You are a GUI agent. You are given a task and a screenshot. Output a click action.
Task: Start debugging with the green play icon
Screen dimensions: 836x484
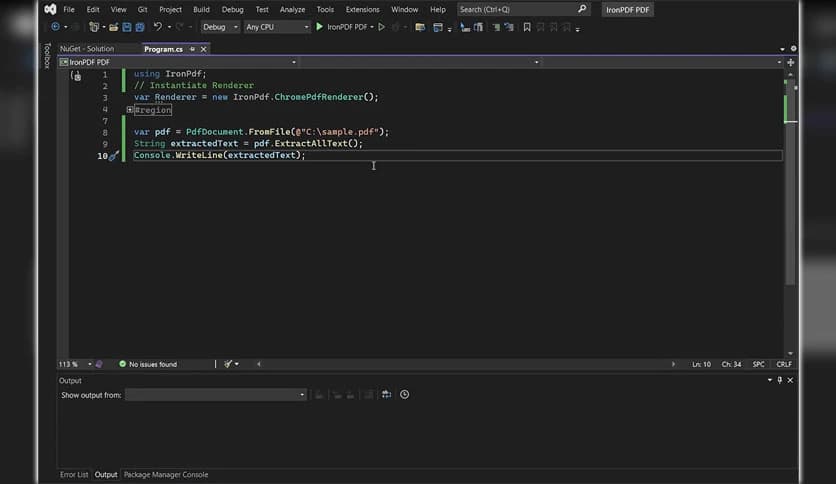pos(319,27)
